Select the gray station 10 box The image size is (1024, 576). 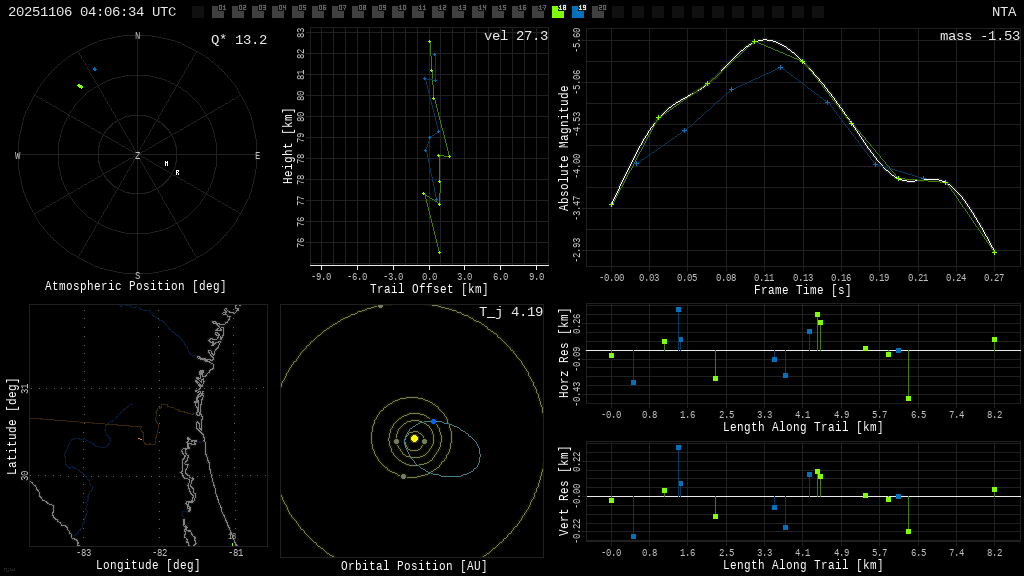point(398,12)
